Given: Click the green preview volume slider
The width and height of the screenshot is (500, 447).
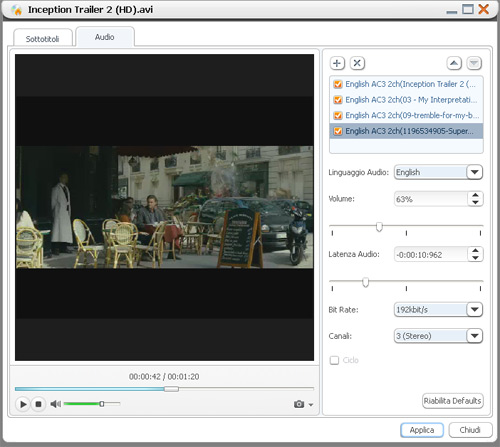Looking at the screenshot, I should pyautogui.click(x=92, y=404).
